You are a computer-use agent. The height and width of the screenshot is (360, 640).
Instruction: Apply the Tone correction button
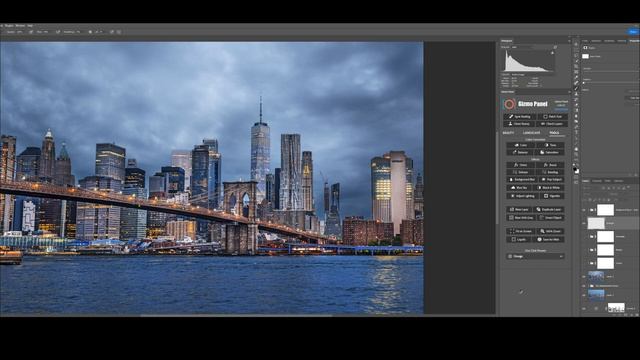click(x=550, y=145)
